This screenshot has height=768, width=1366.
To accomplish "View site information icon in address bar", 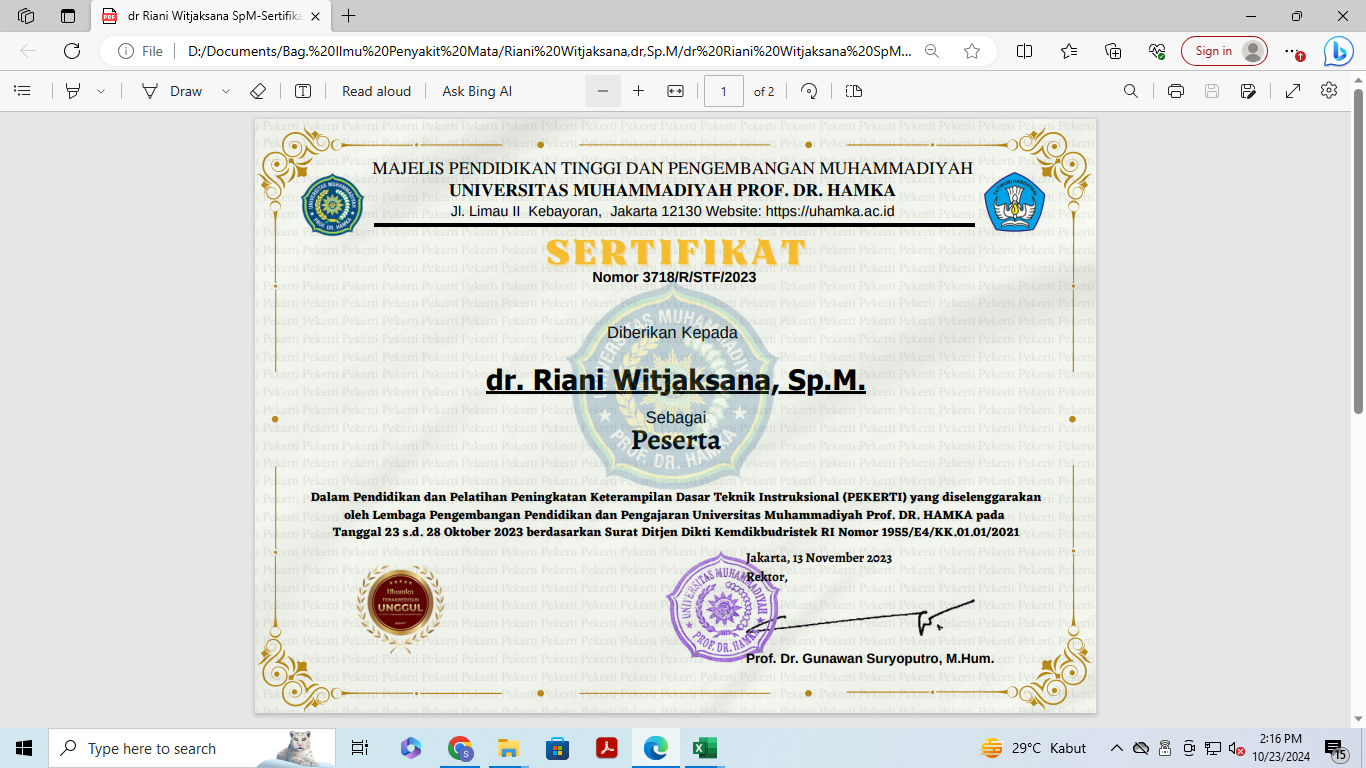I will click(x=127, y=51).
